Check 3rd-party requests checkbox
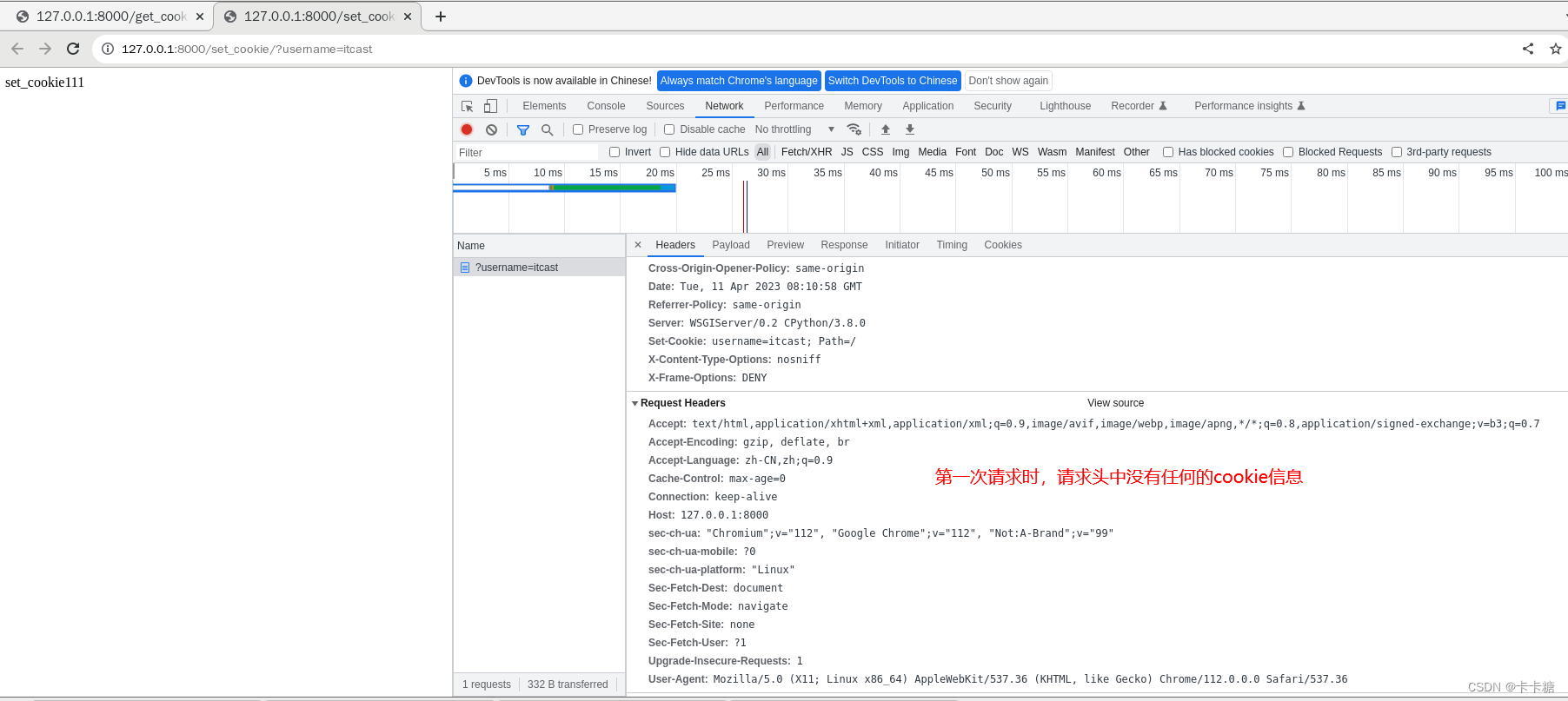Image resolution: width=1568 pixels, height=701 pixels. 1397,152
